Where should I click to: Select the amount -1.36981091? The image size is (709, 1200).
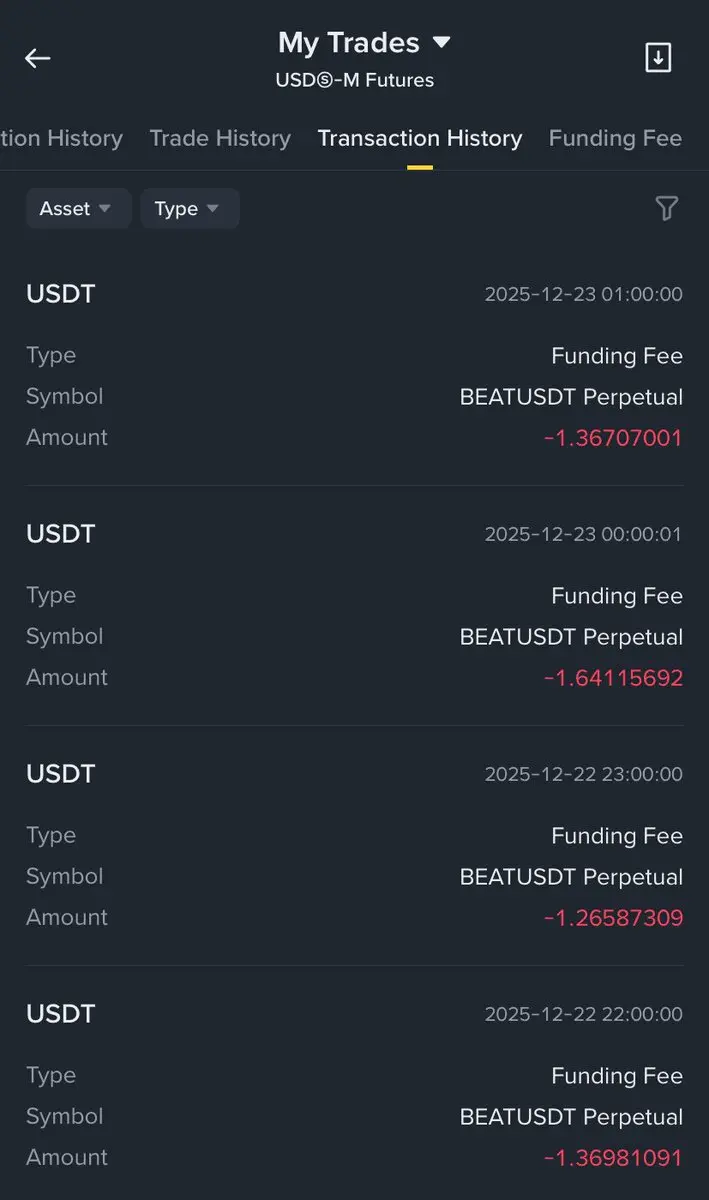[613, 1158]
